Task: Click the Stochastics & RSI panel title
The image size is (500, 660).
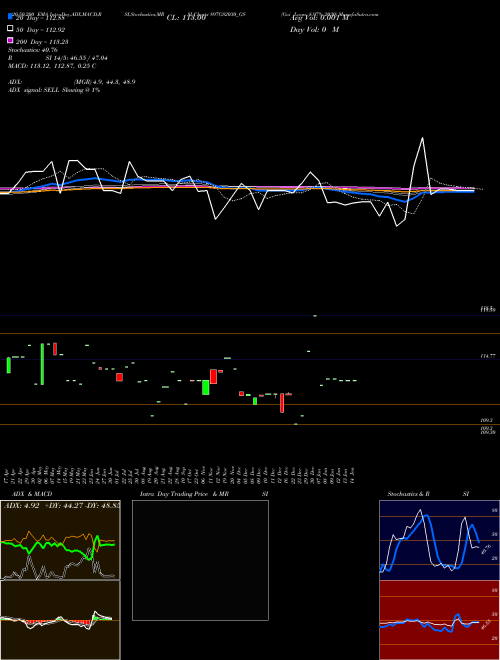Action: tap(428, 494)
